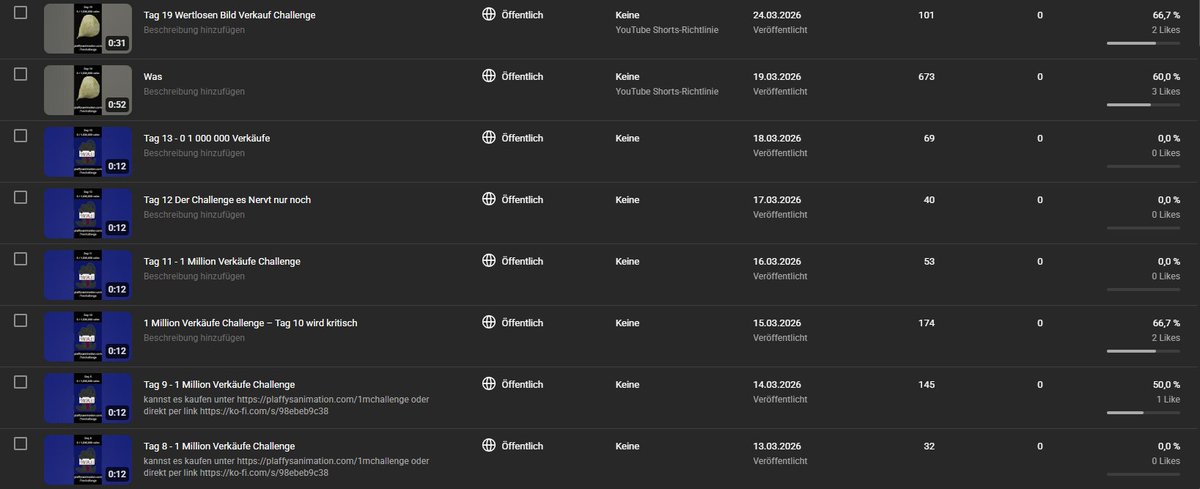Click the 60,0 % like bar for 'Was'
The image size is (1200, 489).
pyautogui.click(x=1144, y=105)
